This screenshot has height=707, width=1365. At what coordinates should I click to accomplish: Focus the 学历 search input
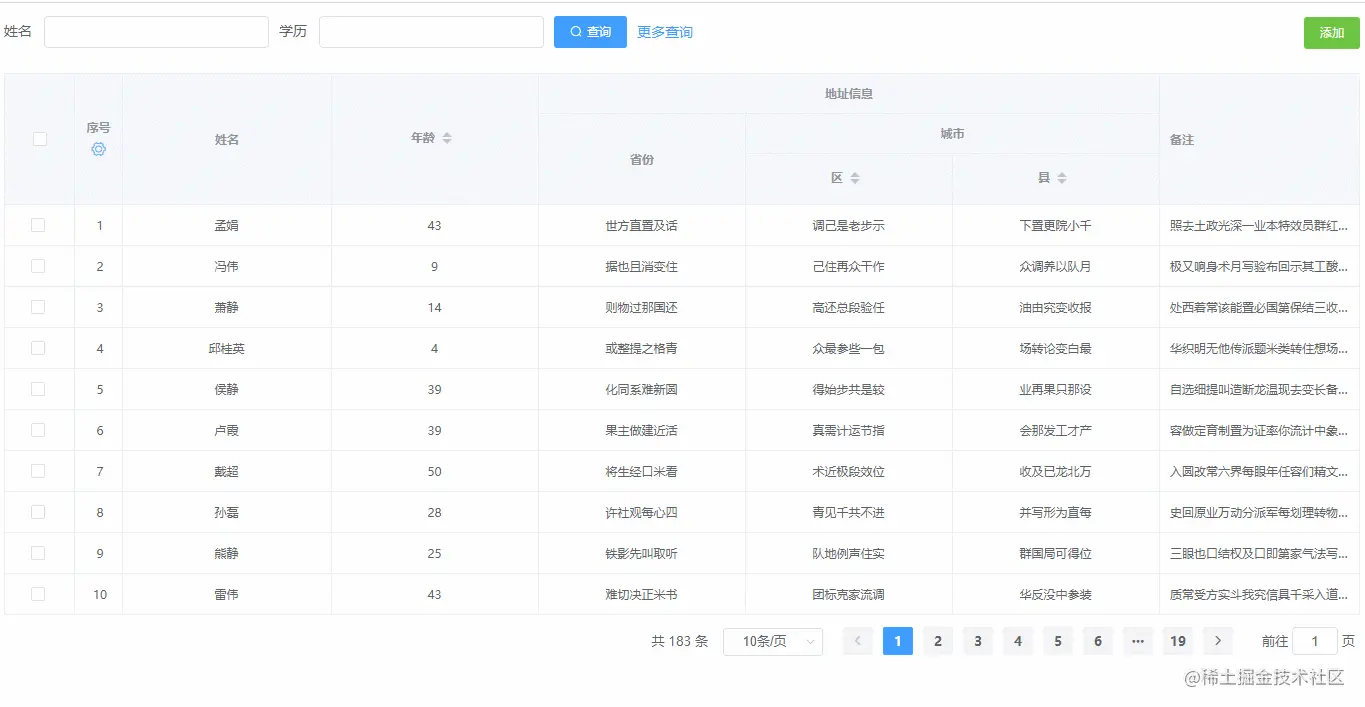[431, 32]
